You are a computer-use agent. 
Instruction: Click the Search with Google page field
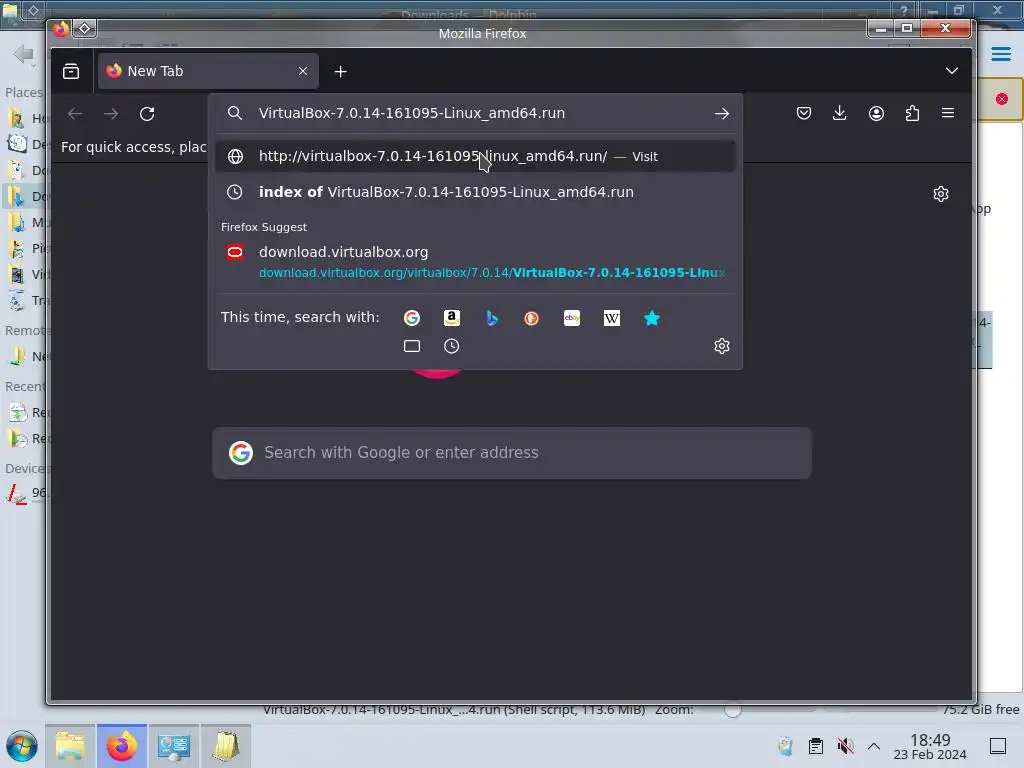511,453
